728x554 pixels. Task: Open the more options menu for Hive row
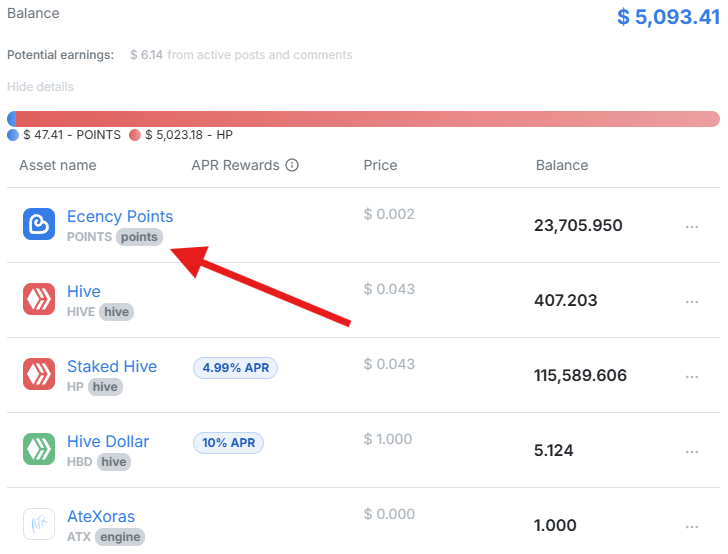pos(692,302)
